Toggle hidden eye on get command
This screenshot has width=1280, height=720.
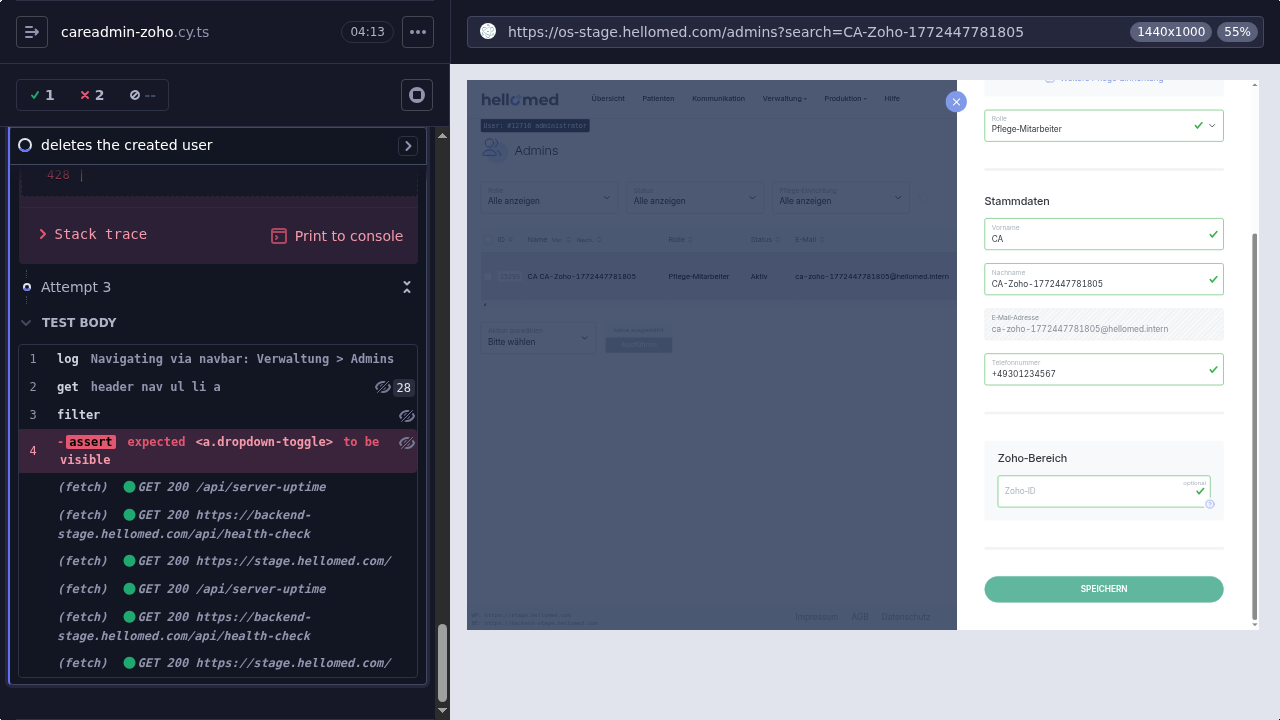(382, 387)
